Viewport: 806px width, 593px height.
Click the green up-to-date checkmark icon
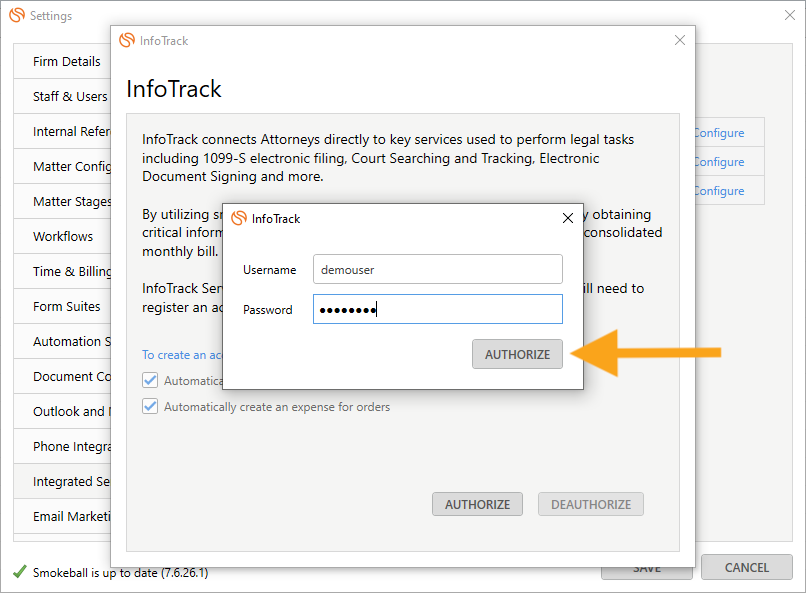(x=19, y=573)
